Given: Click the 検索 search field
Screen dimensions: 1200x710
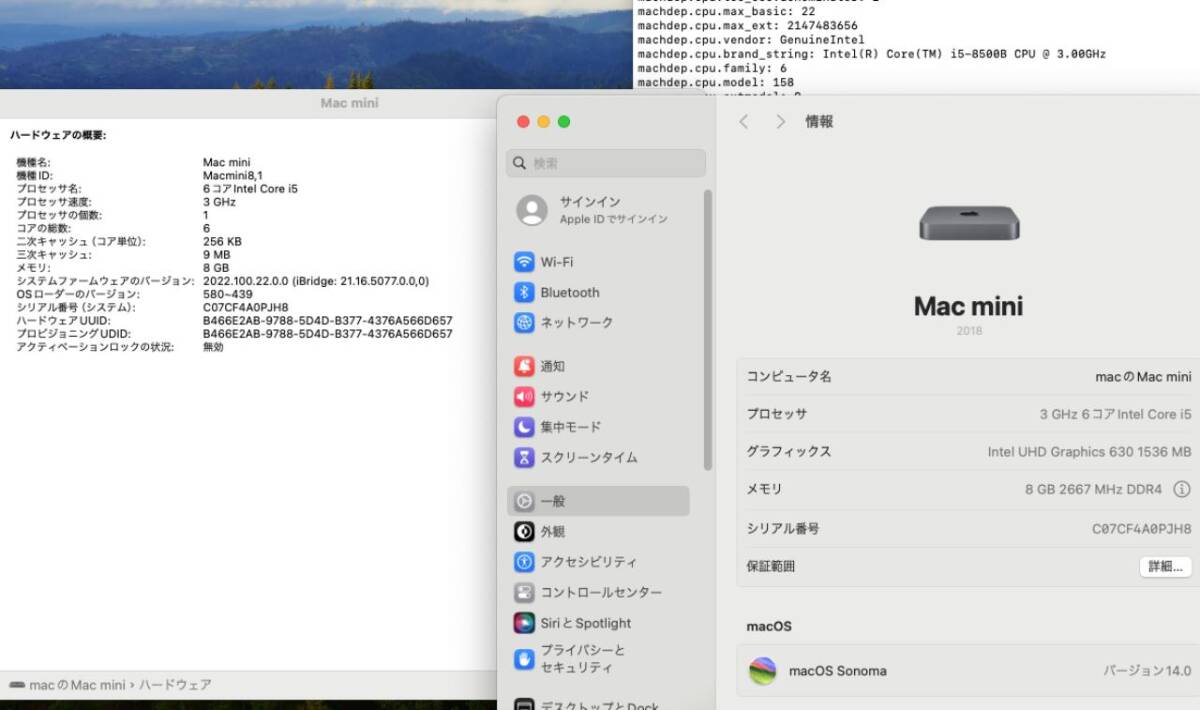Looking at the screenshot, I should (x=606, y=162).
